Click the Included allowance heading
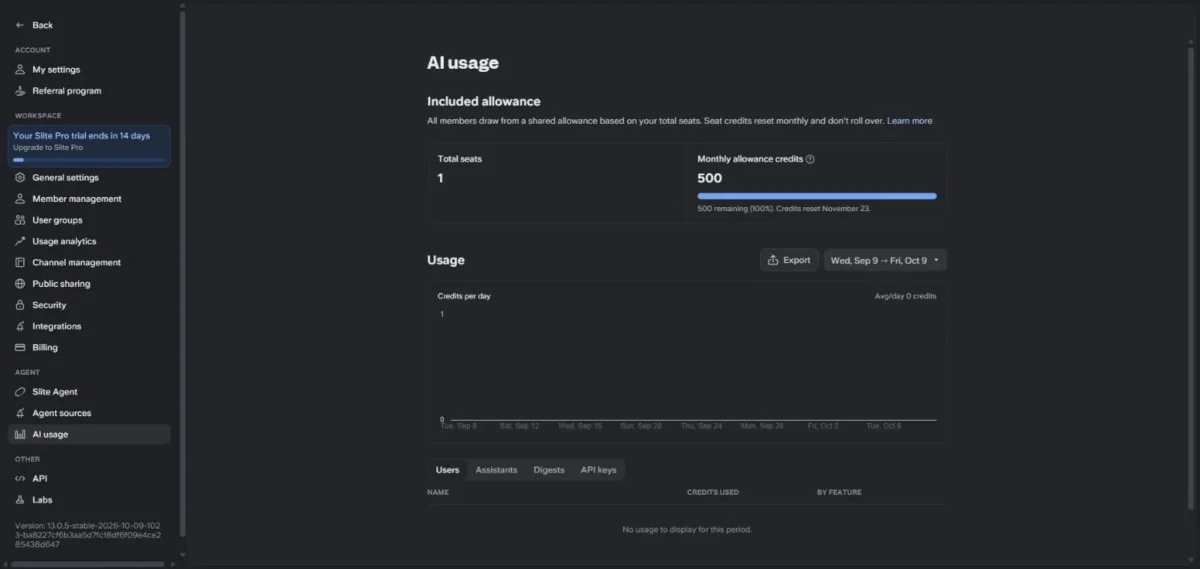This screenshot has width=1200, height=569. tap(484, 101)
